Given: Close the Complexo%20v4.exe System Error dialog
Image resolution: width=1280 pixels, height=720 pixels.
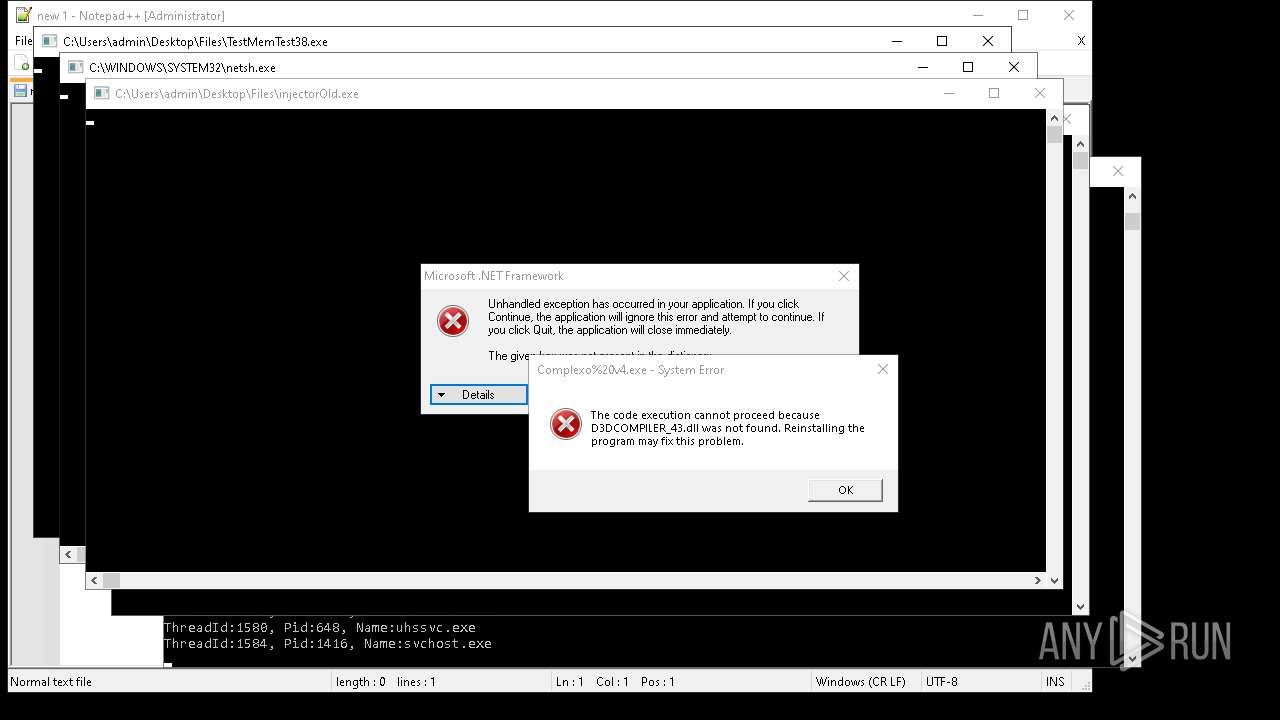Looking at the screenshot, I should pos(882,369).
